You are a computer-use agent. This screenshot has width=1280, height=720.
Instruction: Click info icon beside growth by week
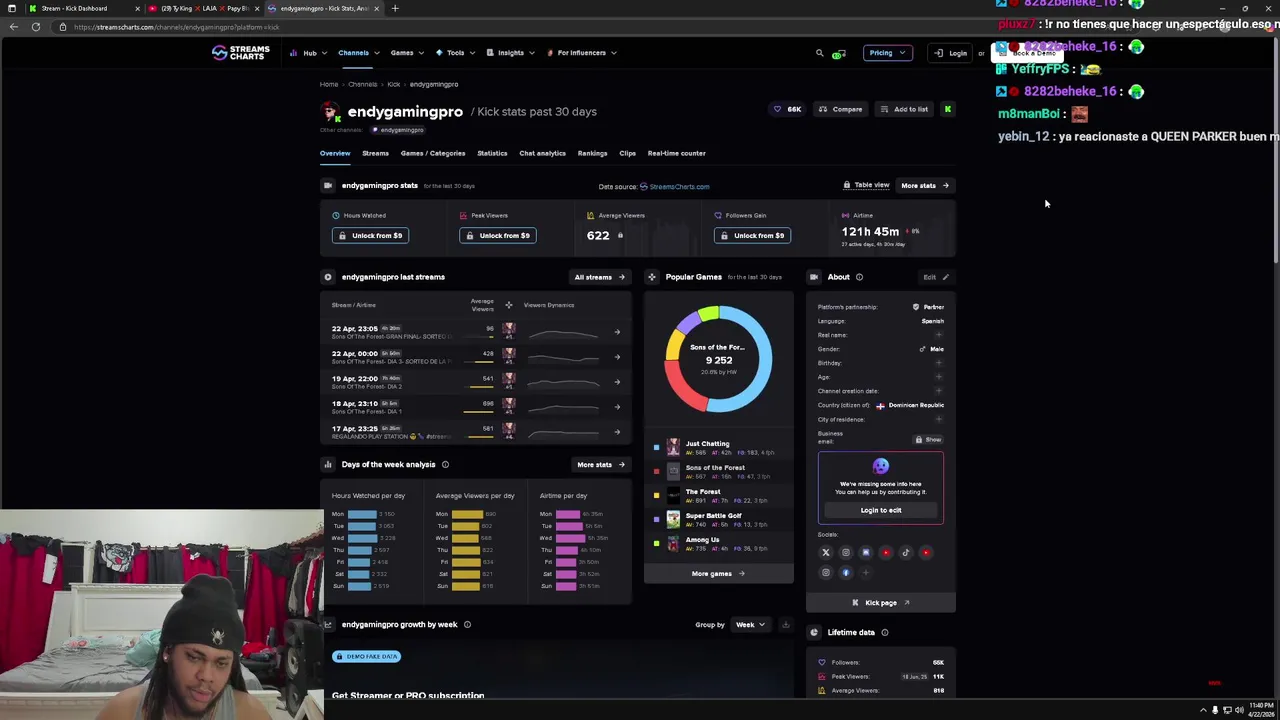467,624
